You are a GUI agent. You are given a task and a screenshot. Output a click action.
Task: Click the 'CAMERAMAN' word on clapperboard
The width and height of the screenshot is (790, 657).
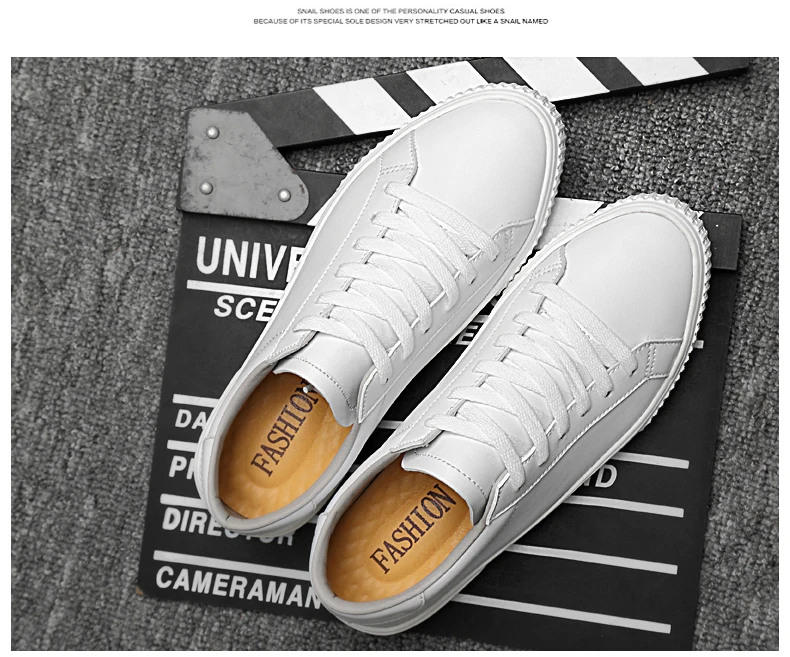[238, 587]
